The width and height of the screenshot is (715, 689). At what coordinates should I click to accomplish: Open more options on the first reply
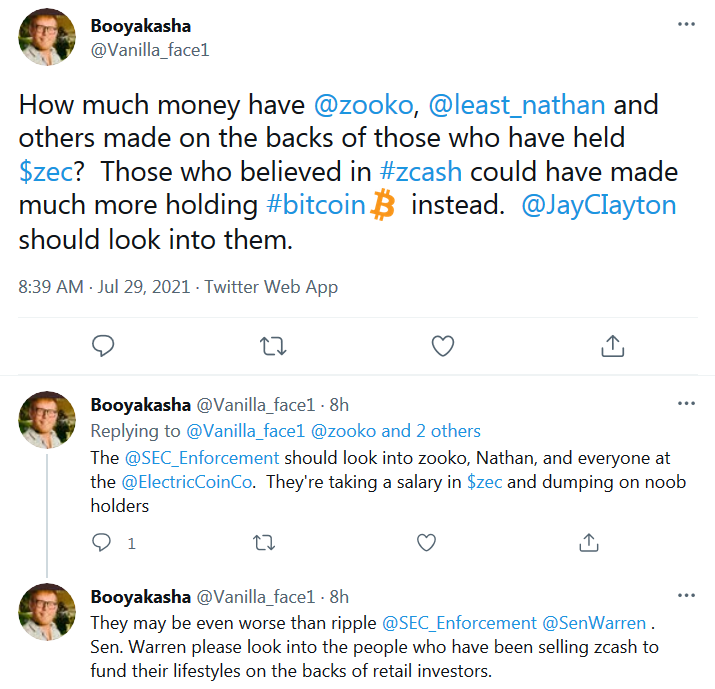click(685, 402)
